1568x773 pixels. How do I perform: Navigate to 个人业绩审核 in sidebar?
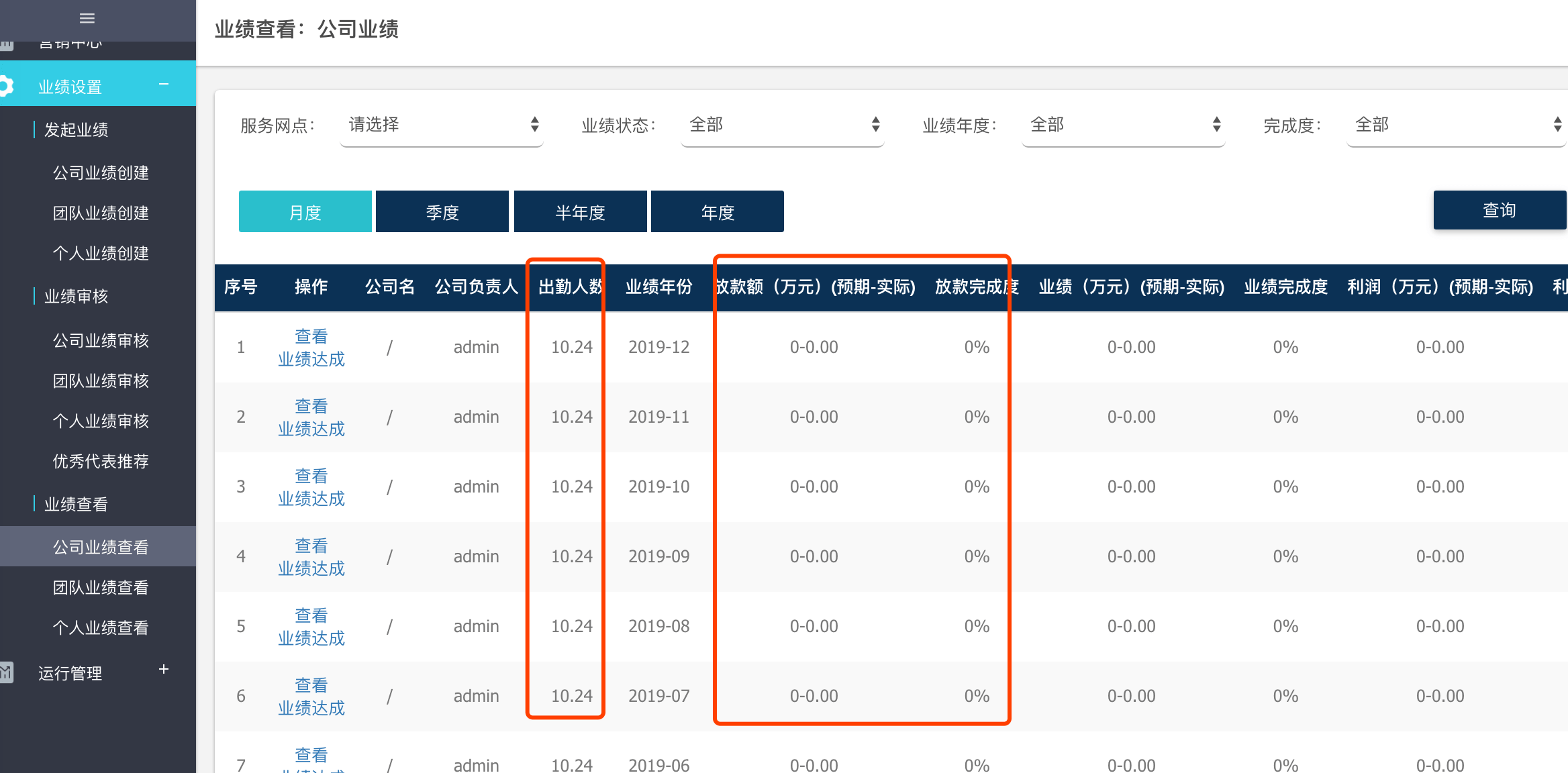(x=99, y=421)
